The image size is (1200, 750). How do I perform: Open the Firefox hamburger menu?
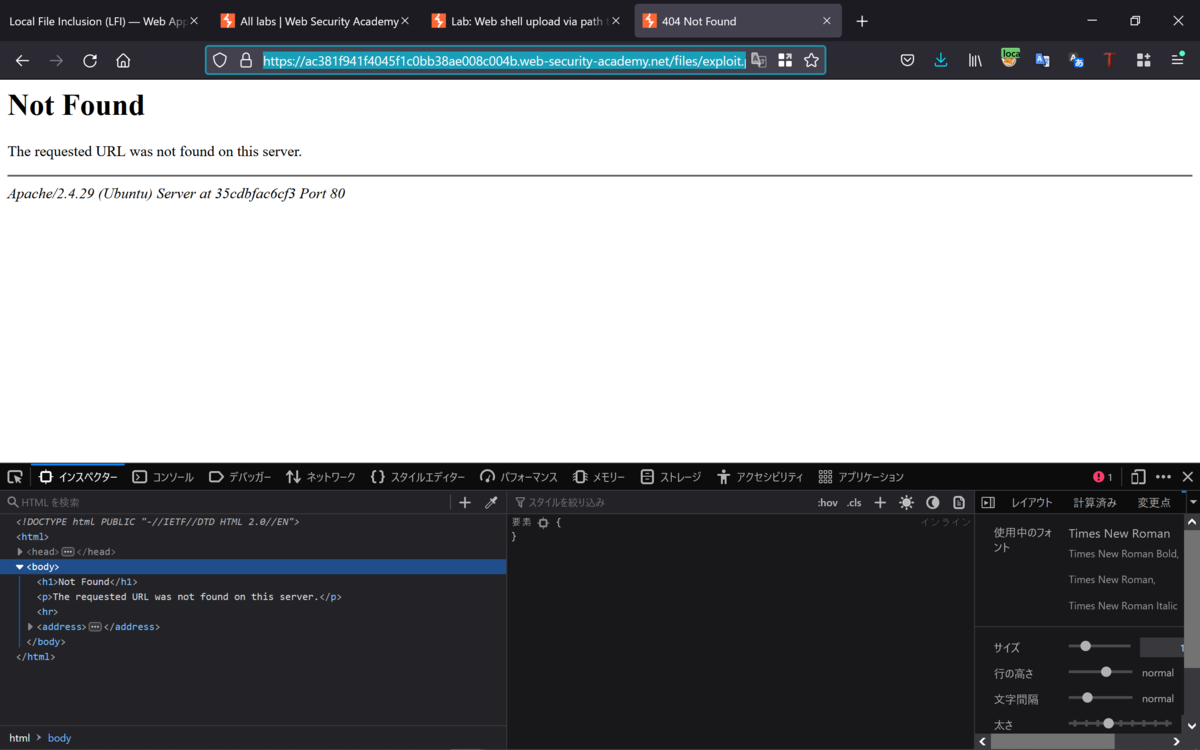[1177, 60]
